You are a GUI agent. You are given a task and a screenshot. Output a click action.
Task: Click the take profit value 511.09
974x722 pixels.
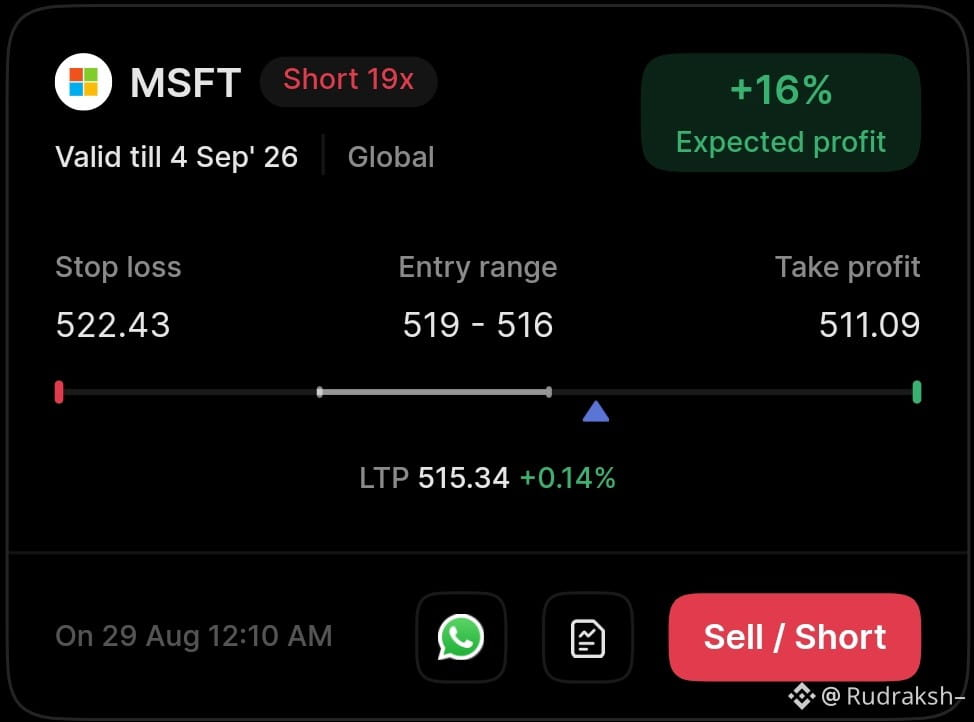pos(869,325)
